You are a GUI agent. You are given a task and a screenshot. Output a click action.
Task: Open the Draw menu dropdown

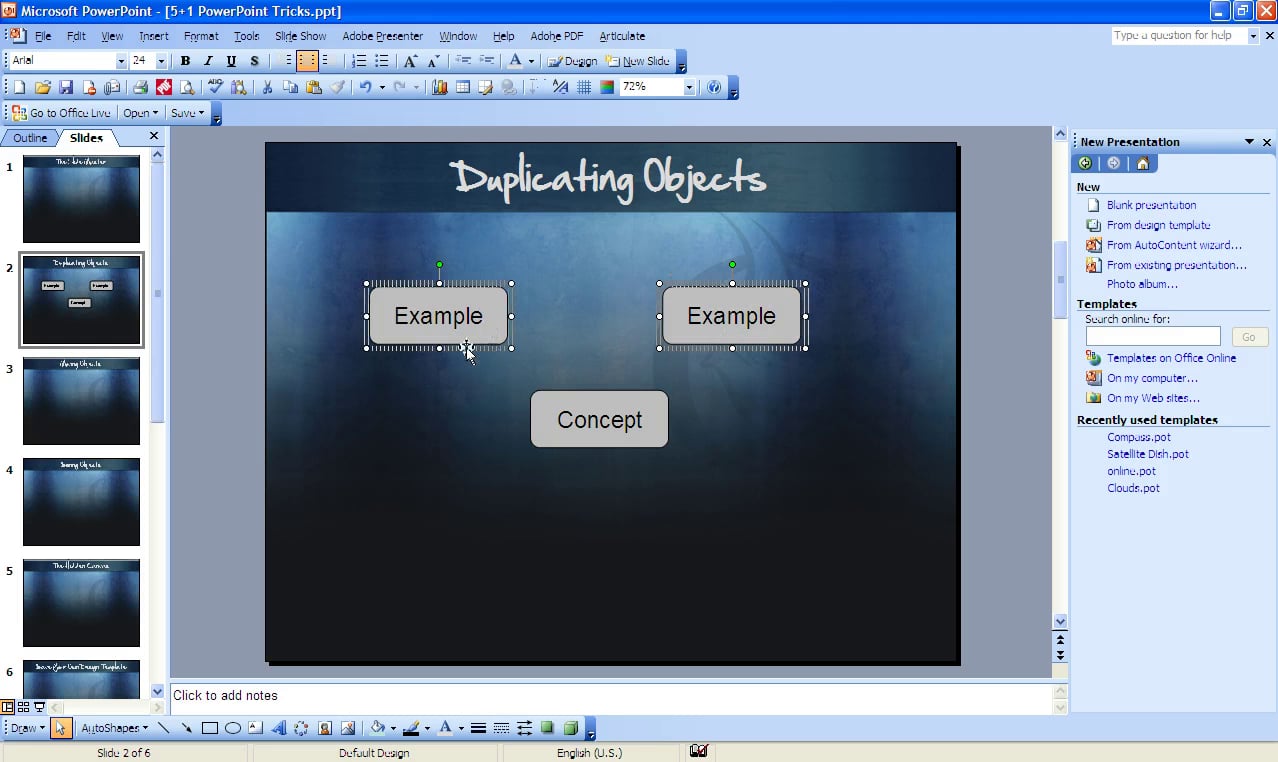tap(26, 728)
